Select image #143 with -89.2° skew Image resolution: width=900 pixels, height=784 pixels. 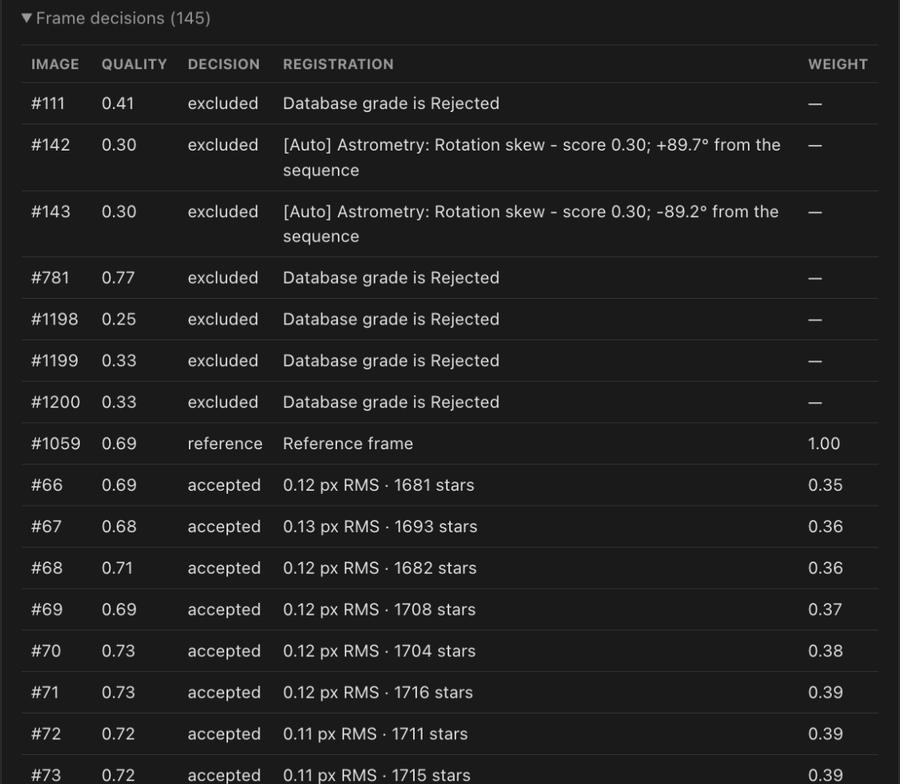(x=449, y=224)
